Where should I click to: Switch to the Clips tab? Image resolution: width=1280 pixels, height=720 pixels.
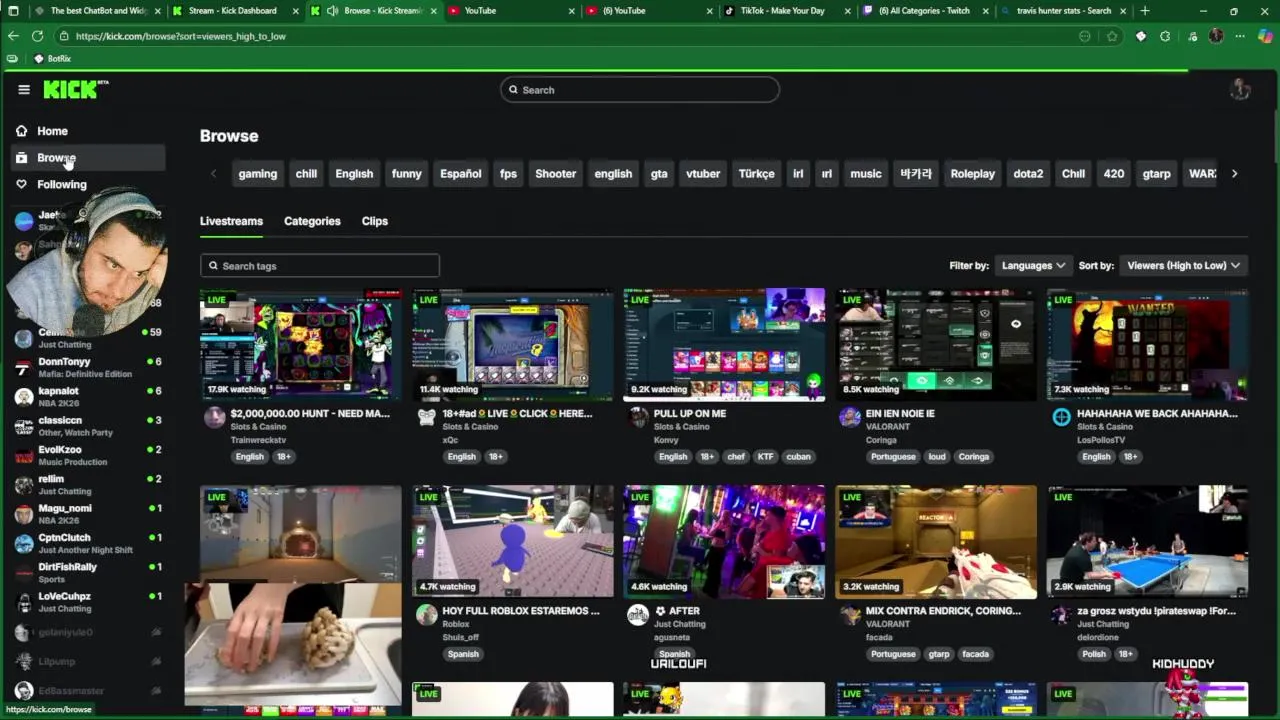tap(375, 221)
